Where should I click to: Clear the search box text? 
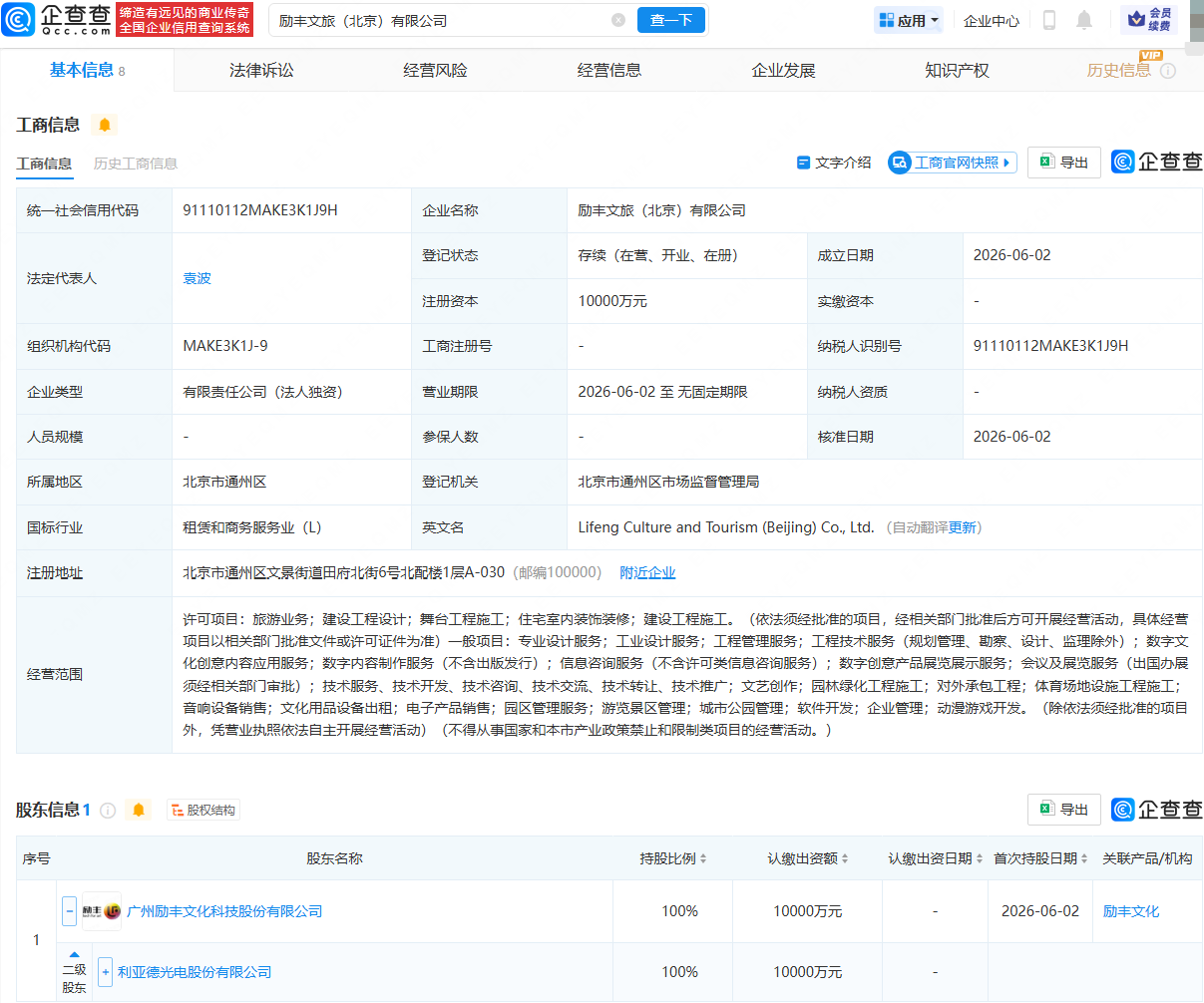pos(618,20)
